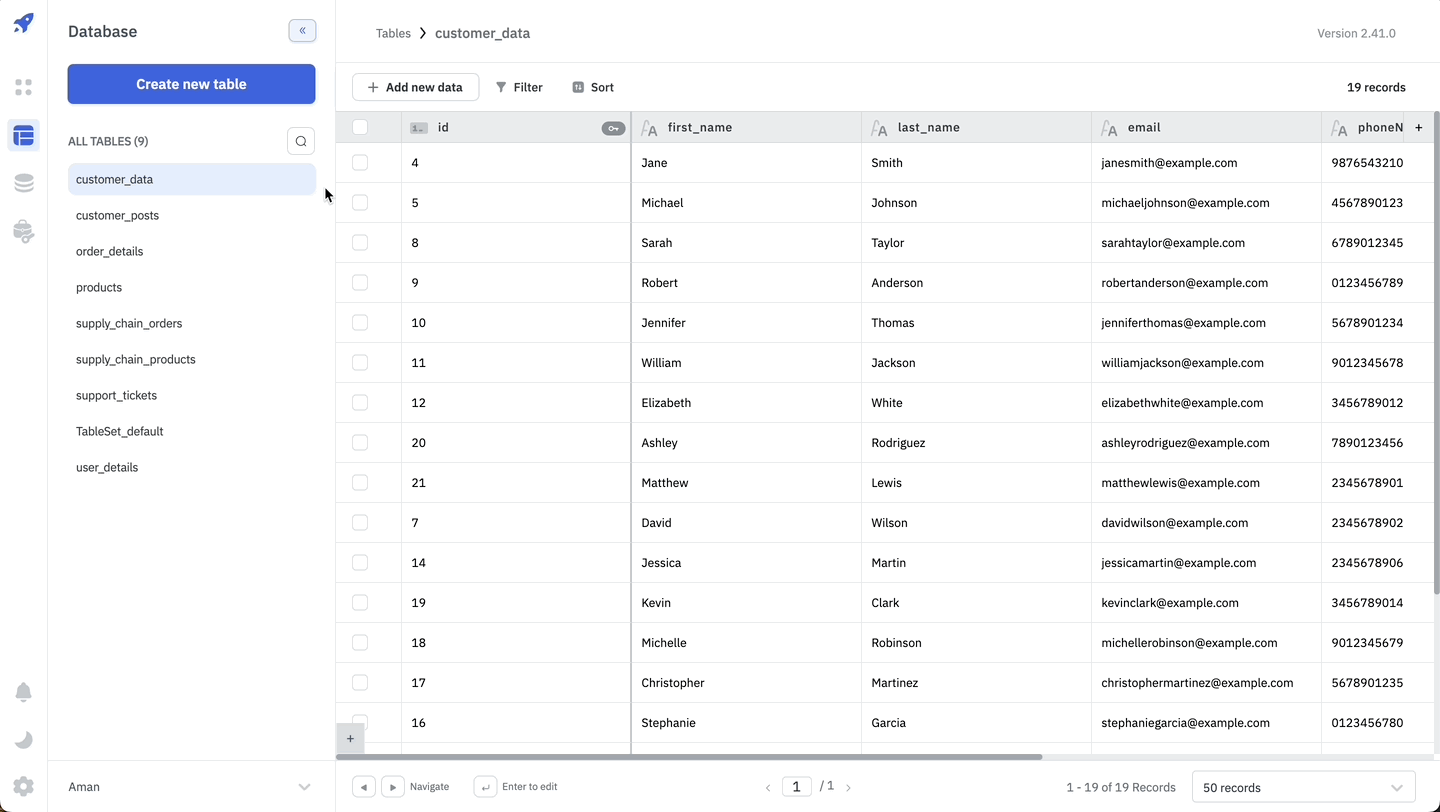Select the checkbox for Jane Smith row

(360, 163)
